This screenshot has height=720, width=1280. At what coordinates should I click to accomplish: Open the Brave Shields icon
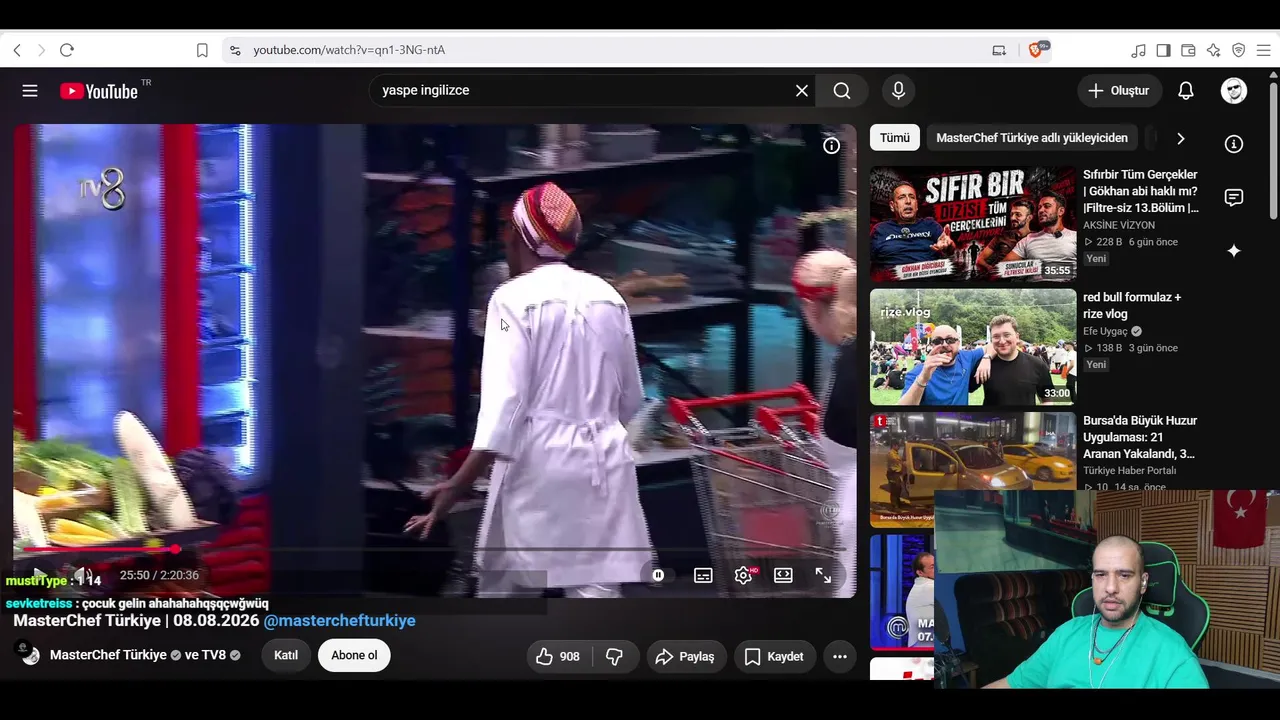click(x=1036, y=50)
